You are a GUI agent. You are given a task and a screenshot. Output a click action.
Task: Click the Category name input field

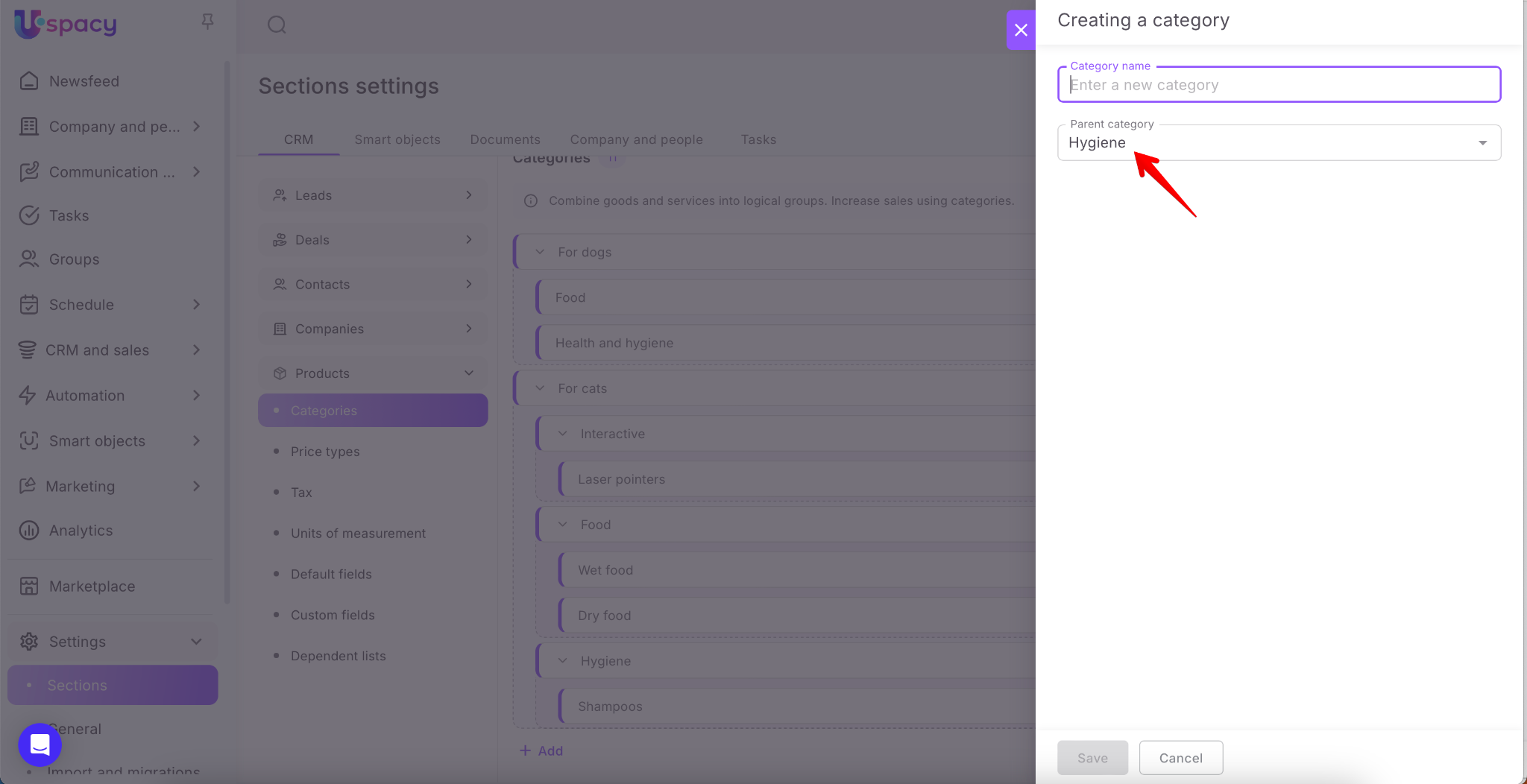[x=1278, y=85]
